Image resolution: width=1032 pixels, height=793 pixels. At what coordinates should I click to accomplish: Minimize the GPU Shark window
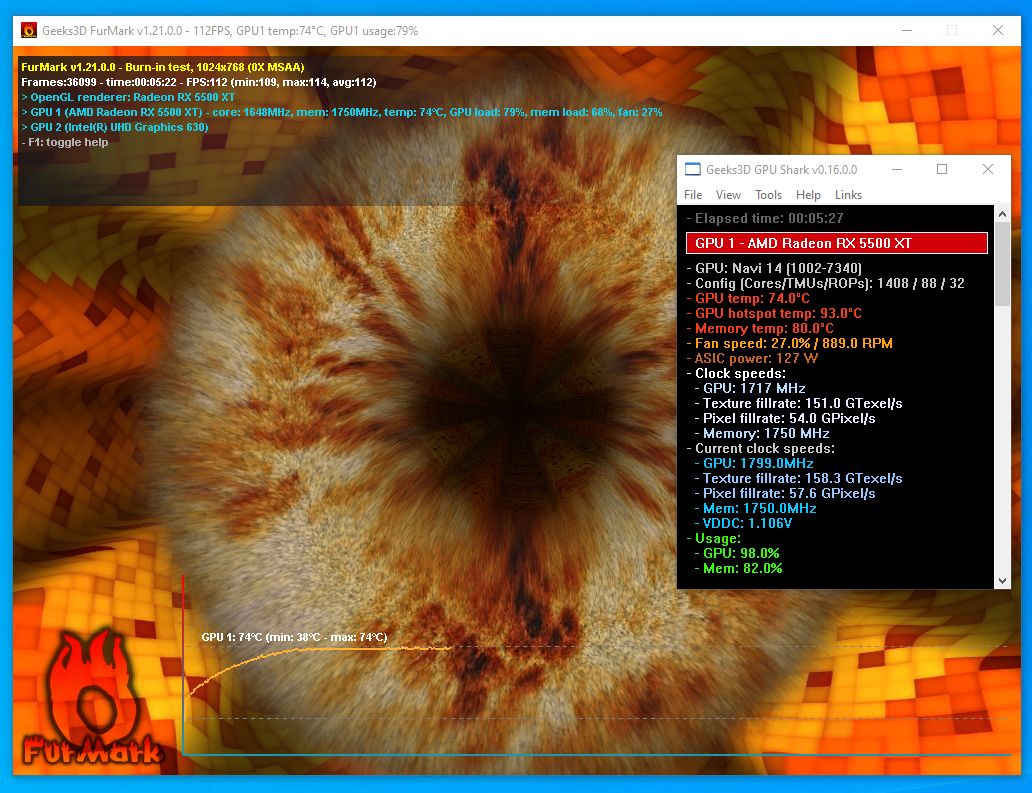point(896,169)
